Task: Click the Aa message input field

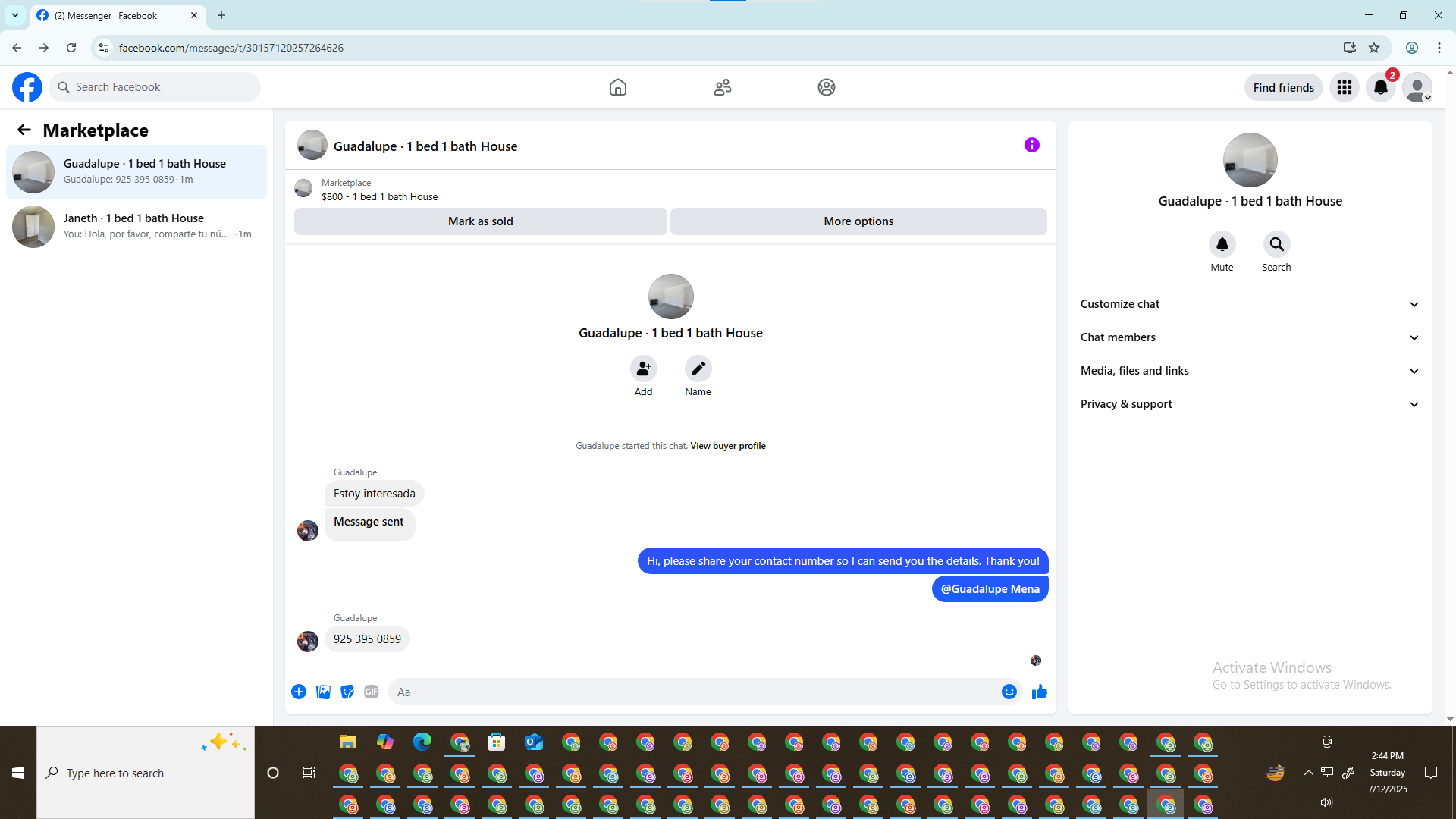Action: point(694,692)
